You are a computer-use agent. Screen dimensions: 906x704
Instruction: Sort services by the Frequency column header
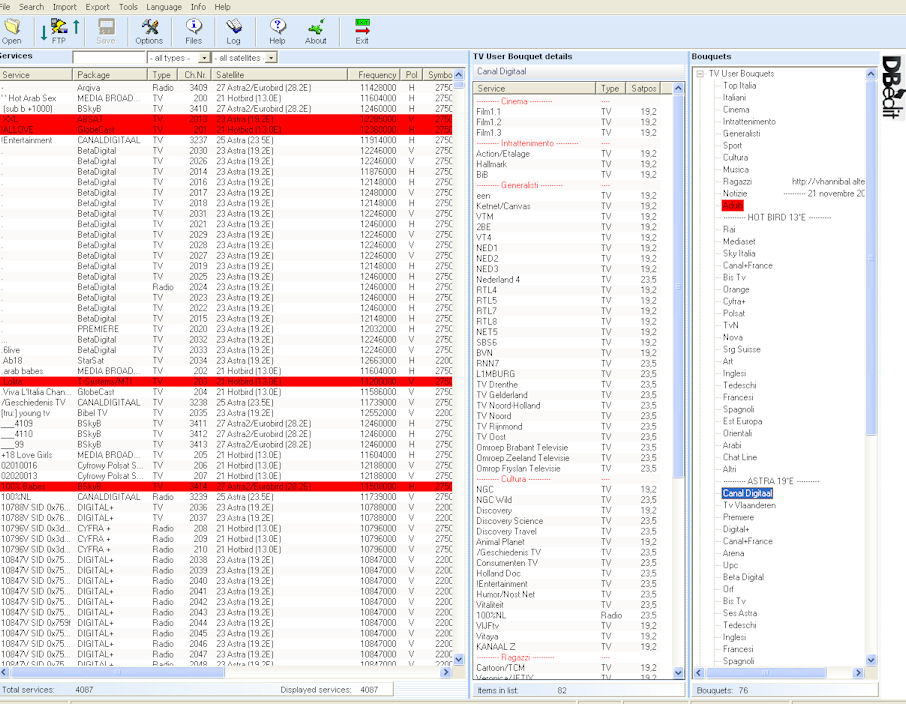[x=374, y=75]
